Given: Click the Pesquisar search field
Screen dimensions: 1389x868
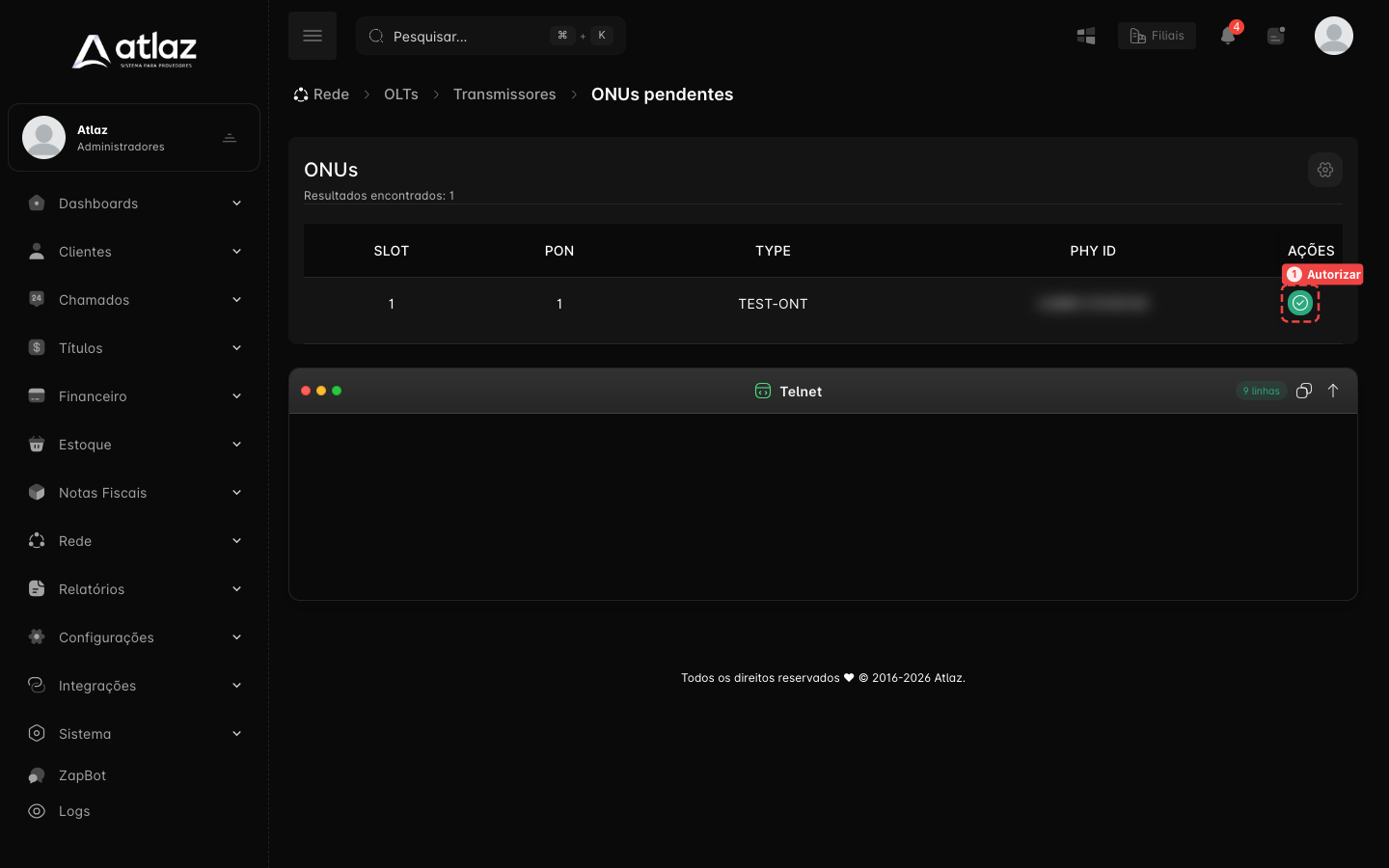Looking at the screenshot, I should coord(491,36).
